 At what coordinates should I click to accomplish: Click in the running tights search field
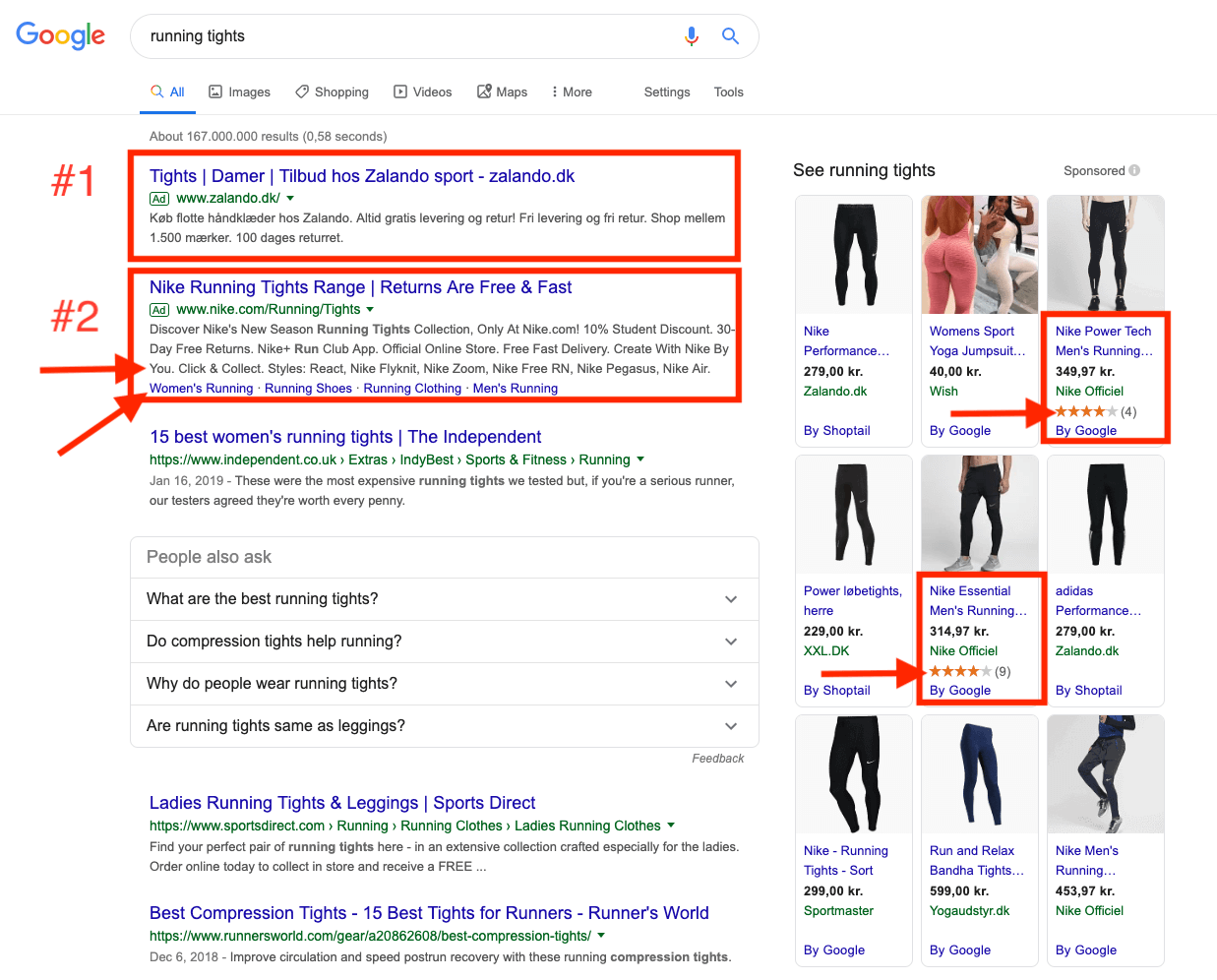[x=403, y=36]
